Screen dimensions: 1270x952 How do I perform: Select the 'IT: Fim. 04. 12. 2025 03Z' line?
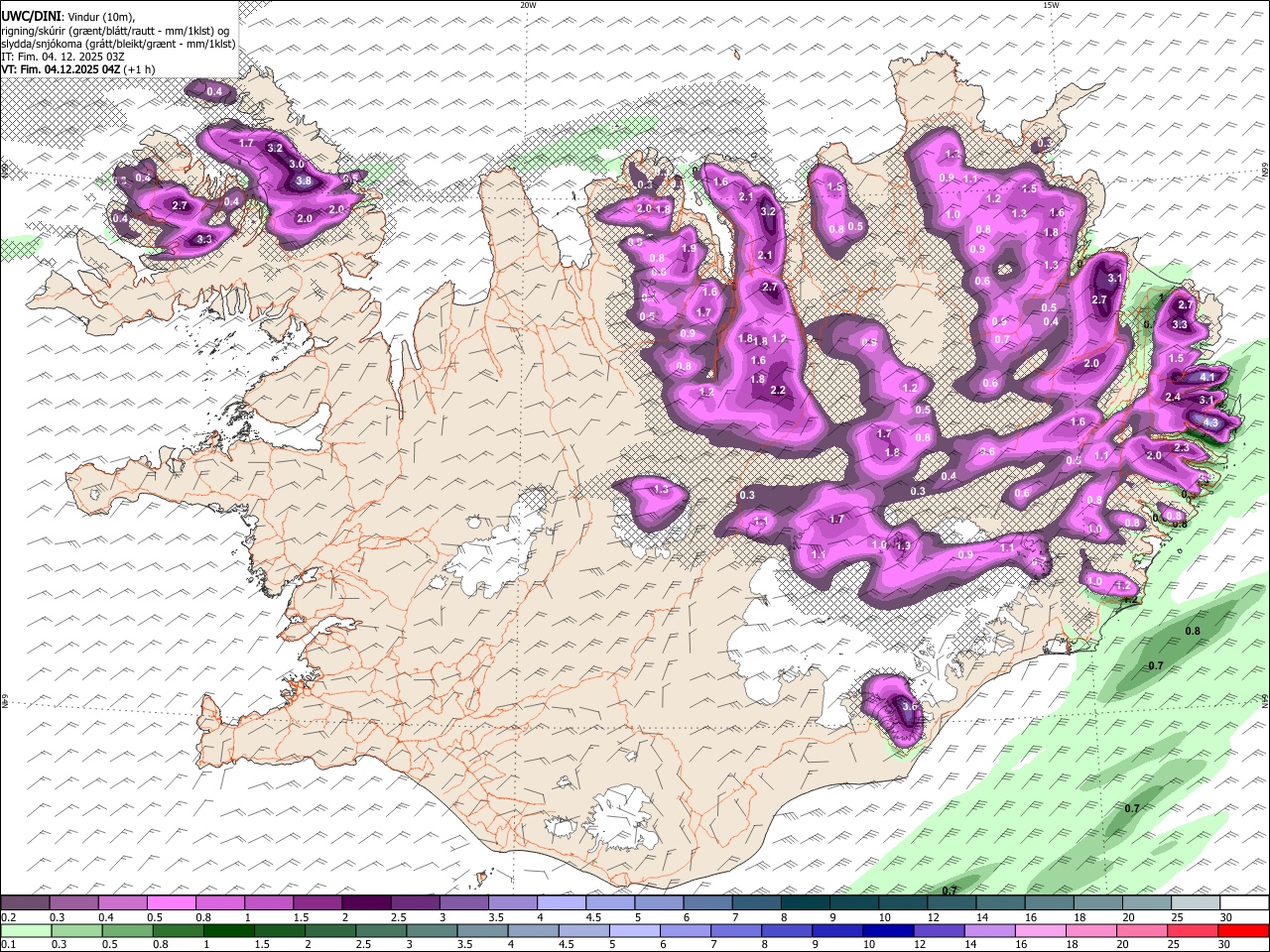63,57
